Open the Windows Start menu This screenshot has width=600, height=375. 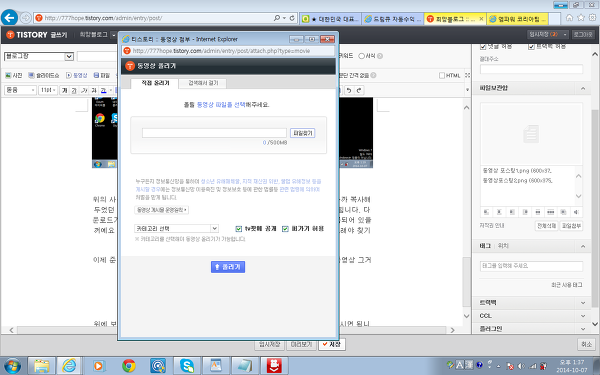pyautogui.click(x=13, y=366)
